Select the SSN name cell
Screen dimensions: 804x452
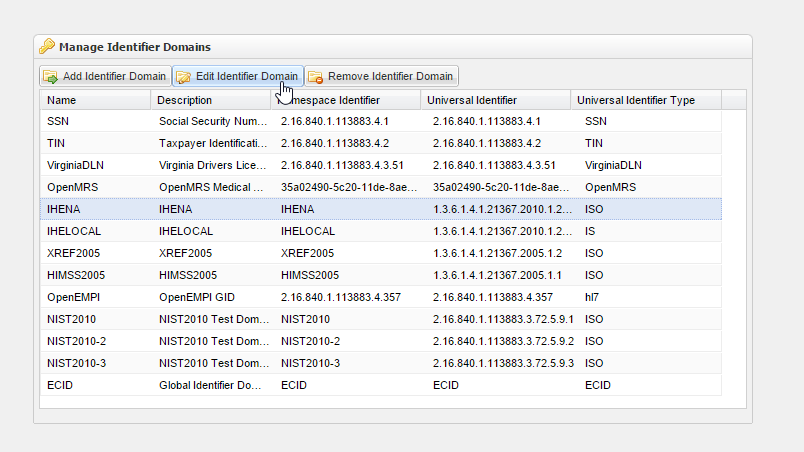[x=58, y=121]
